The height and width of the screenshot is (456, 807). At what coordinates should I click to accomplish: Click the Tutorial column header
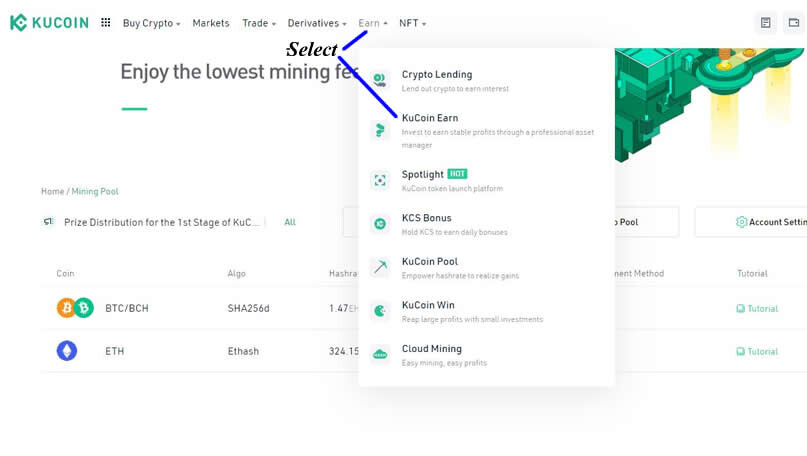pyautogui.click(x=752, y=273)
